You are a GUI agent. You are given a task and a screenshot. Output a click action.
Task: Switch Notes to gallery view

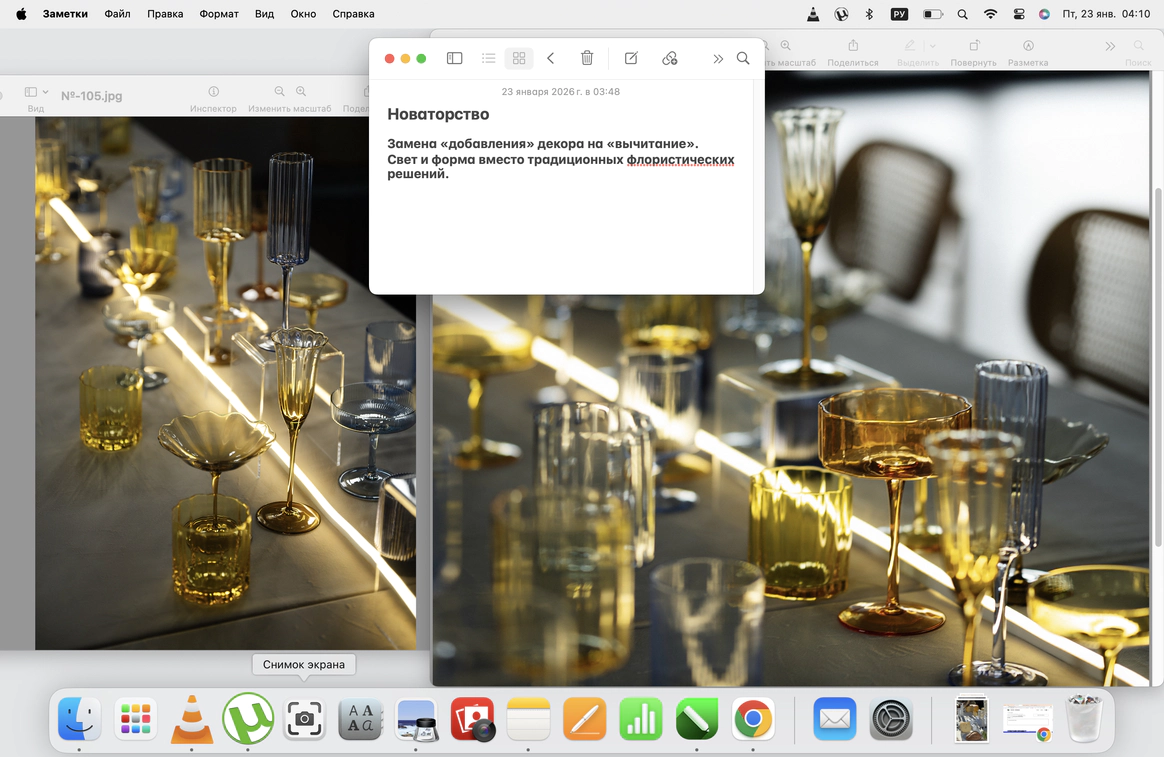click(x=519, y=58)
